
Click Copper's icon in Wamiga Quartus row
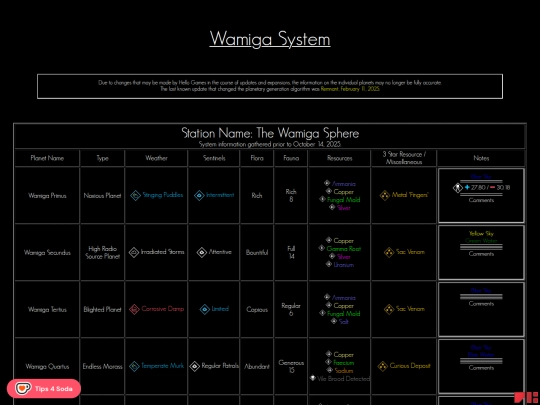pyautogui.click(x=329, y=354)
